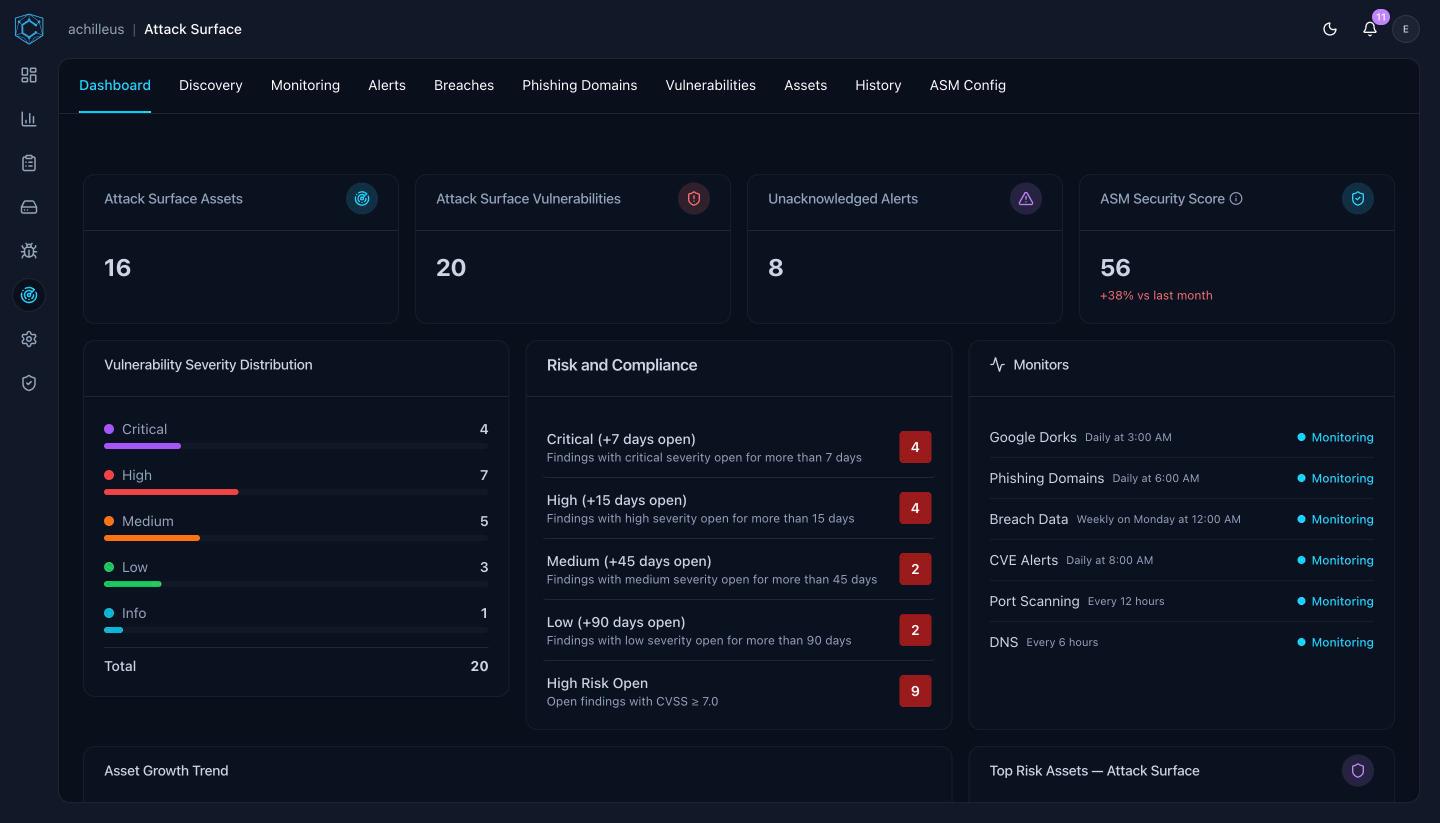This screenshot has height=823, width=1440.
Task: Click the Critical purple legend dot
Action: coord(109,429)
